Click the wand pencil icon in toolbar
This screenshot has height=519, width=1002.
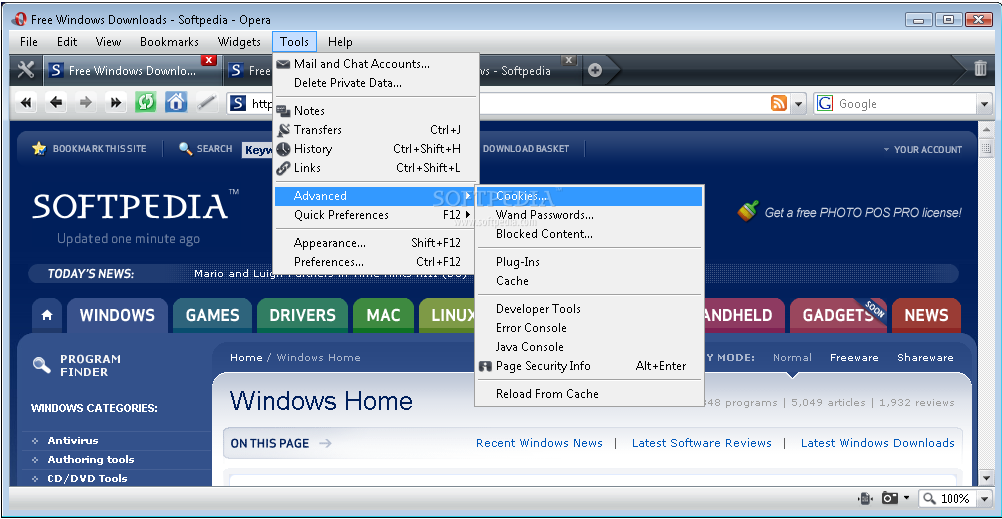point(206,102)
